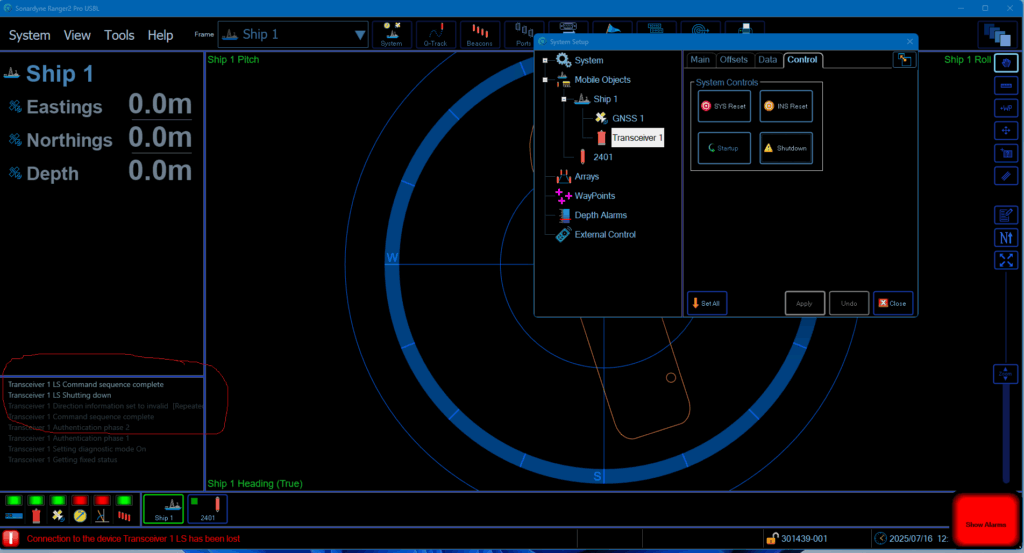Click the transceiver status icon in status panel
This screenshot has height=553, width=1024.
(36, 516)
